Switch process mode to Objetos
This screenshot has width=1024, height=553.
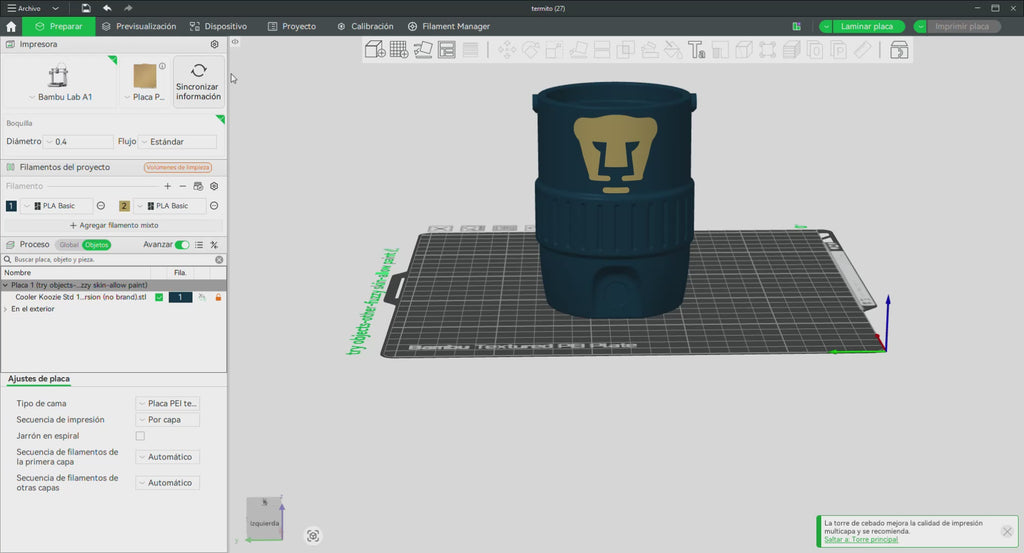coord(97,245)
